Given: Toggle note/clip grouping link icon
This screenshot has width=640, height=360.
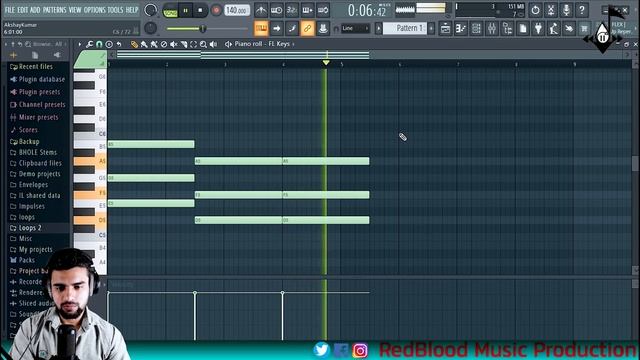Looking at the screenshot, I should coord(307,29).
